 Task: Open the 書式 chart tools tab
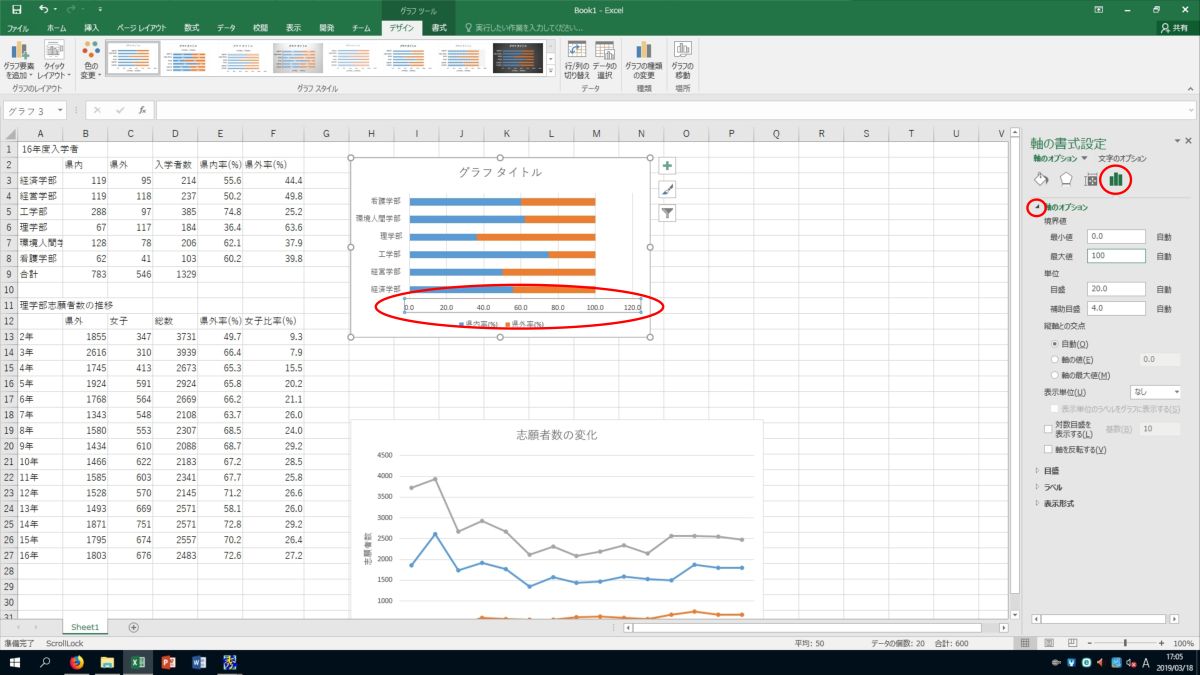[x=439, y=29]
